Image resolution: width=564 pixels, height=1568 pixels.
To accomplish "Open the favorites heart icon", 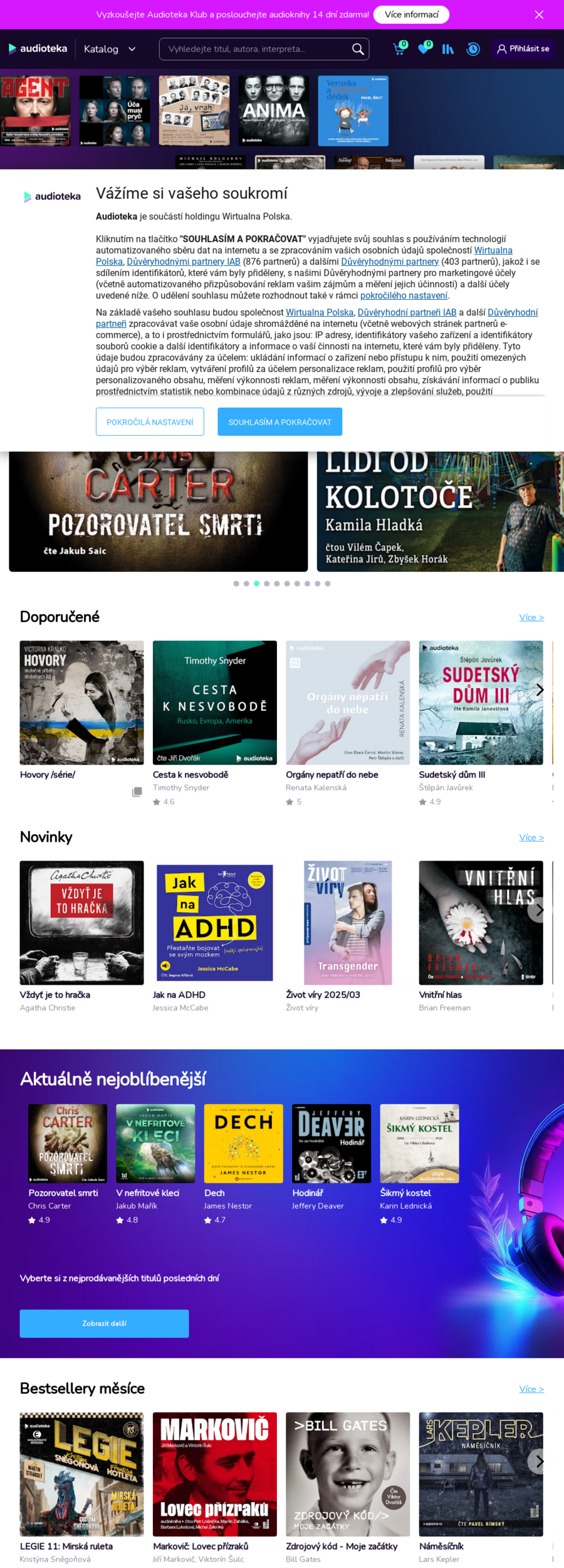I will click(x=424, y=49).
